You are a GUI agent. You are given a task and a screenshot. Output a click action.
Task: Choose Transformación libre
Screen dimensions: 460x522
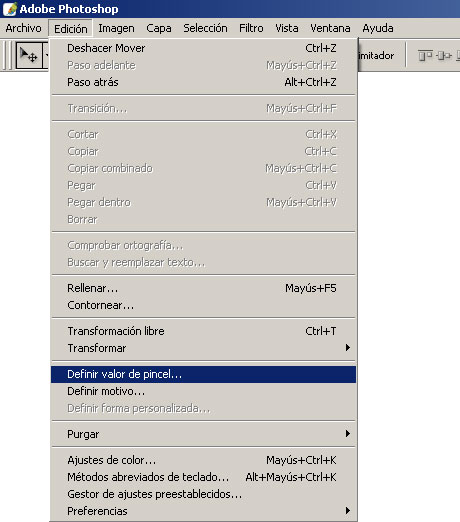(x=203, y=331)
